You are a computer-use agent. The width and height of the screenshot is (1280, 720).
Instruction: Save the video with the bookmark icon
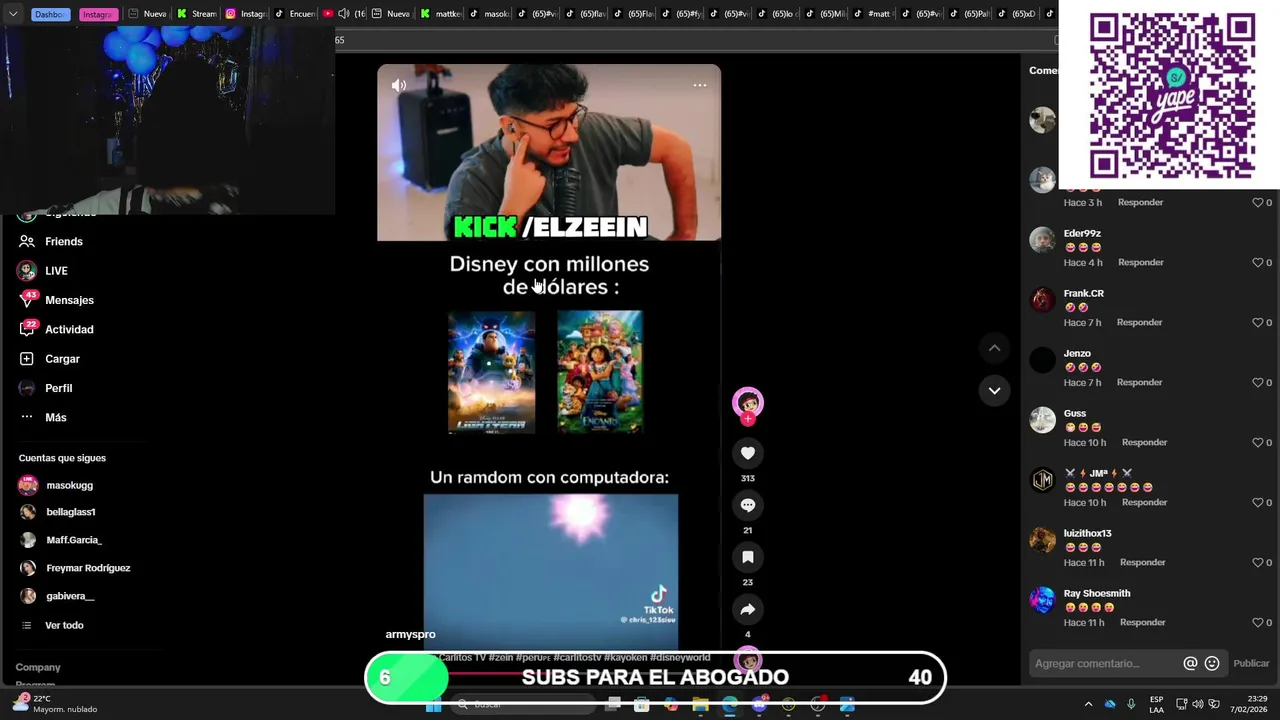coord(748,557)
